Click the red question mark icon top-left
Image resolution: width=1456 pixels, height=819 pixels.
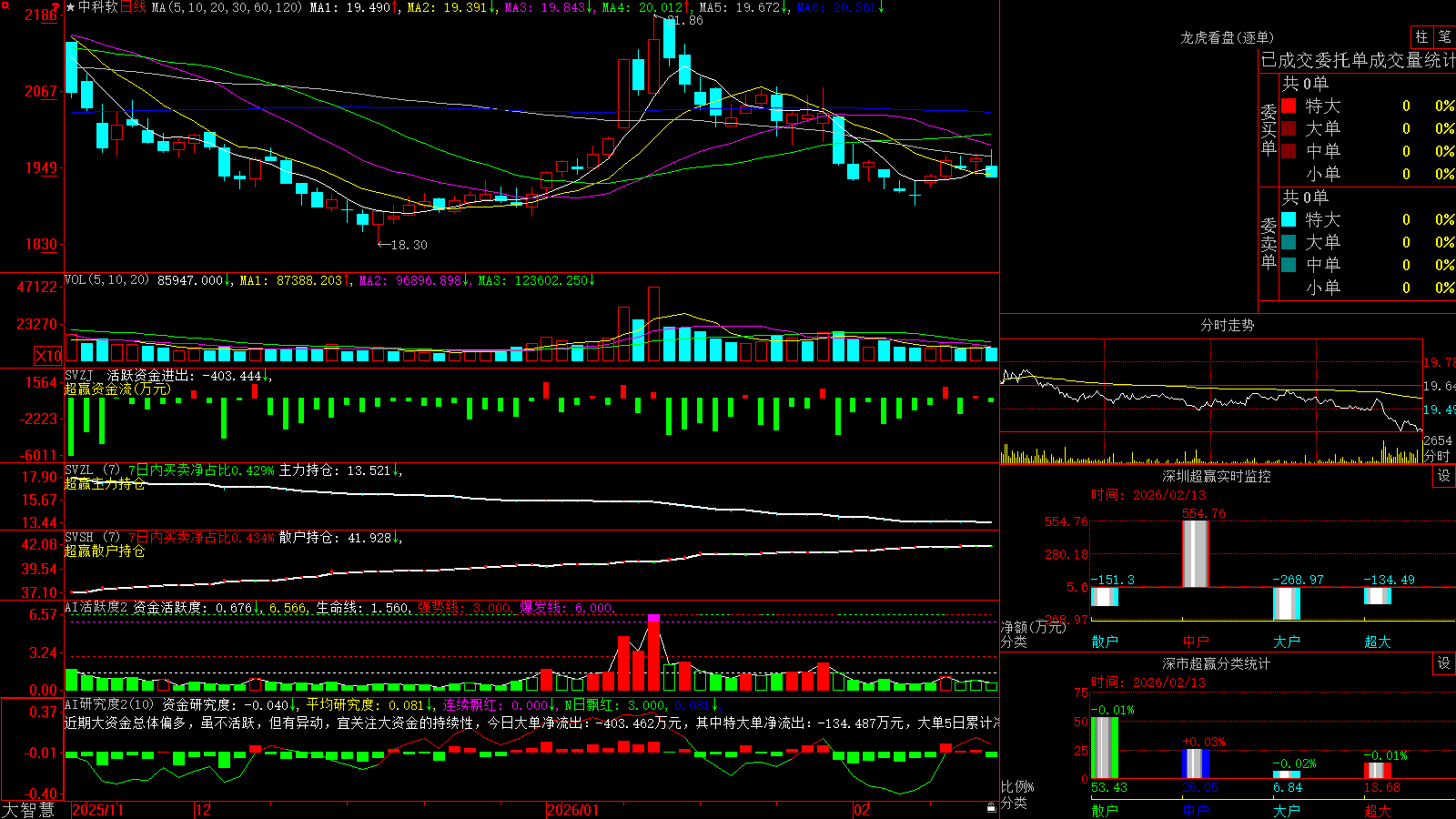[x=56, y=6]
